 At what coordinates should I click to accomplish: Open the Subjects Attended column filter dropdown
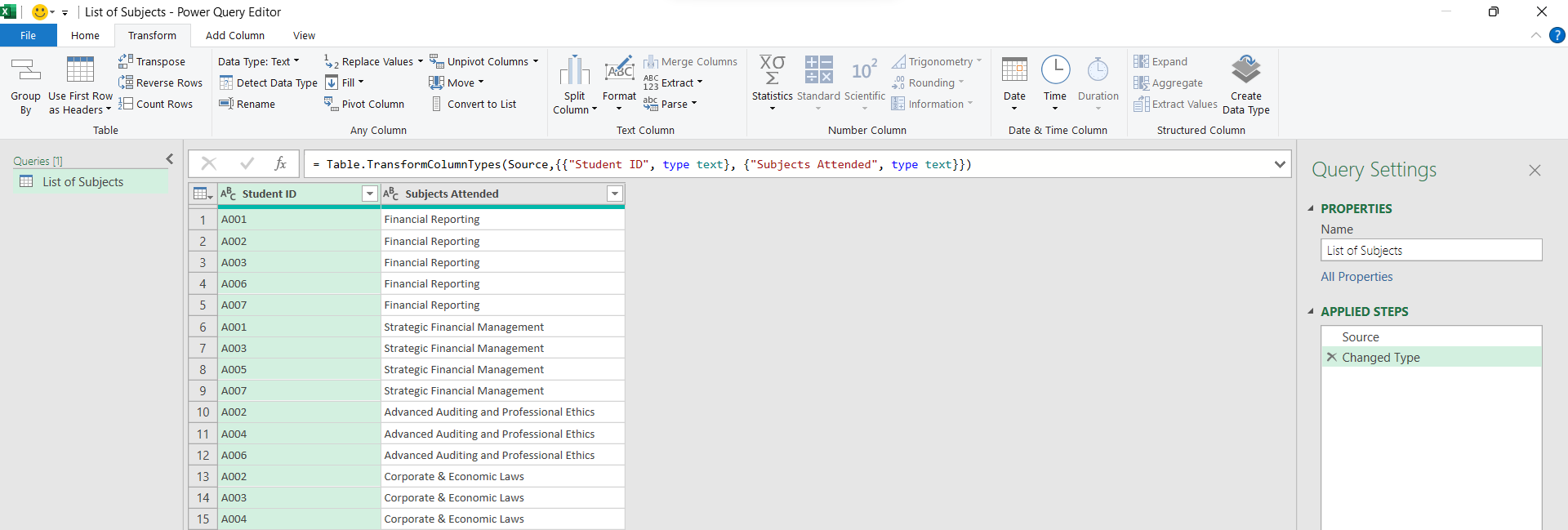click(615, 194)
